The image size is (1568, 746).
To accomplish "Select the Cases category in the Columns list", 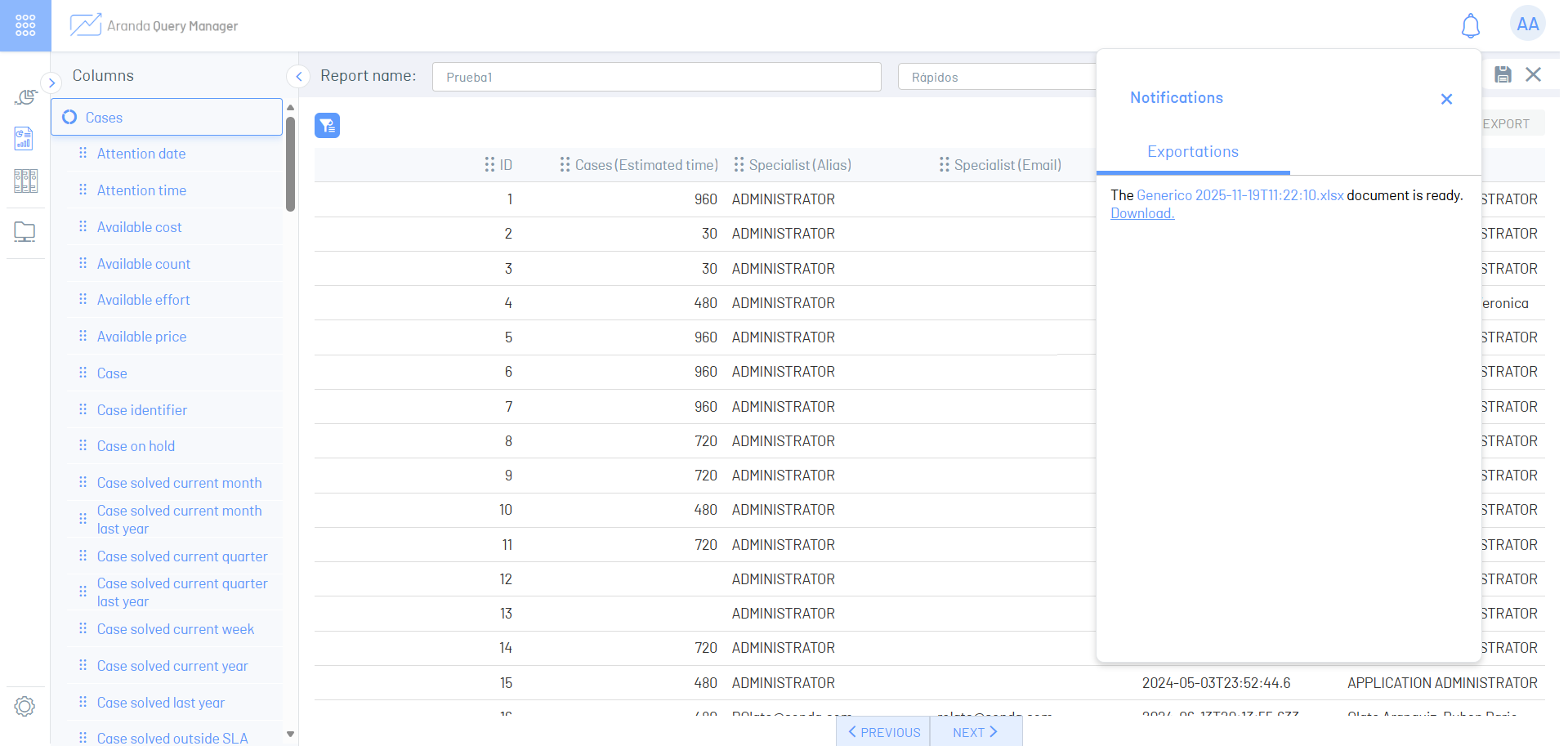I will click(167, 118).
